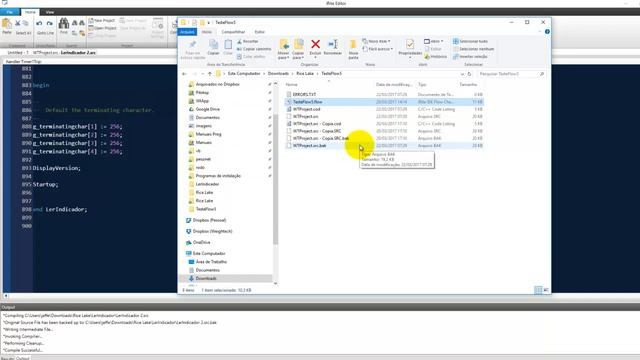Sort files by the Nome column header
This screenshot has width=640, height=360.
[291, 84]
